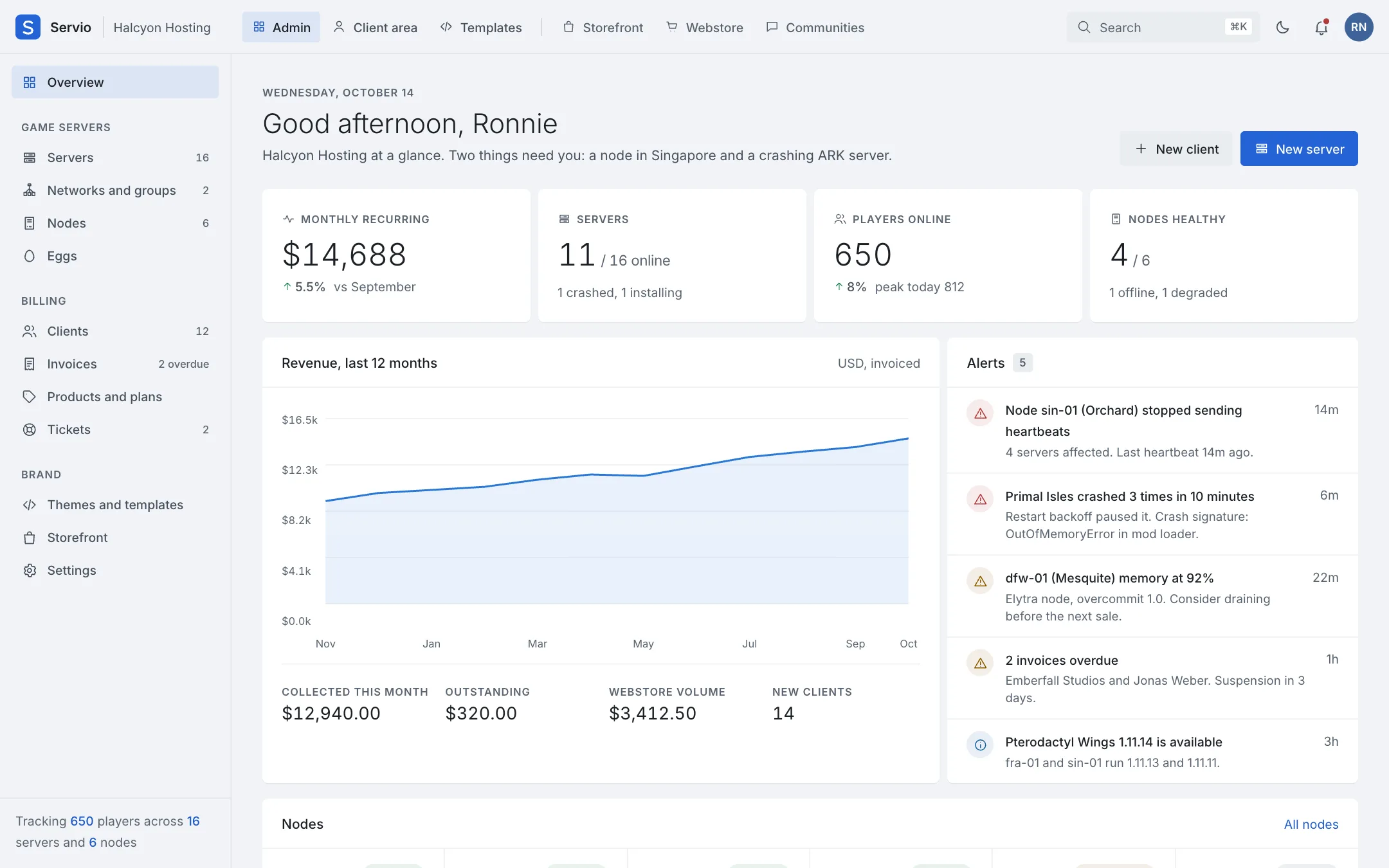Open the RN user avatar menu
This screenshot has width=1389, height=868.
pyautogui.click(x=1358, y=27)
